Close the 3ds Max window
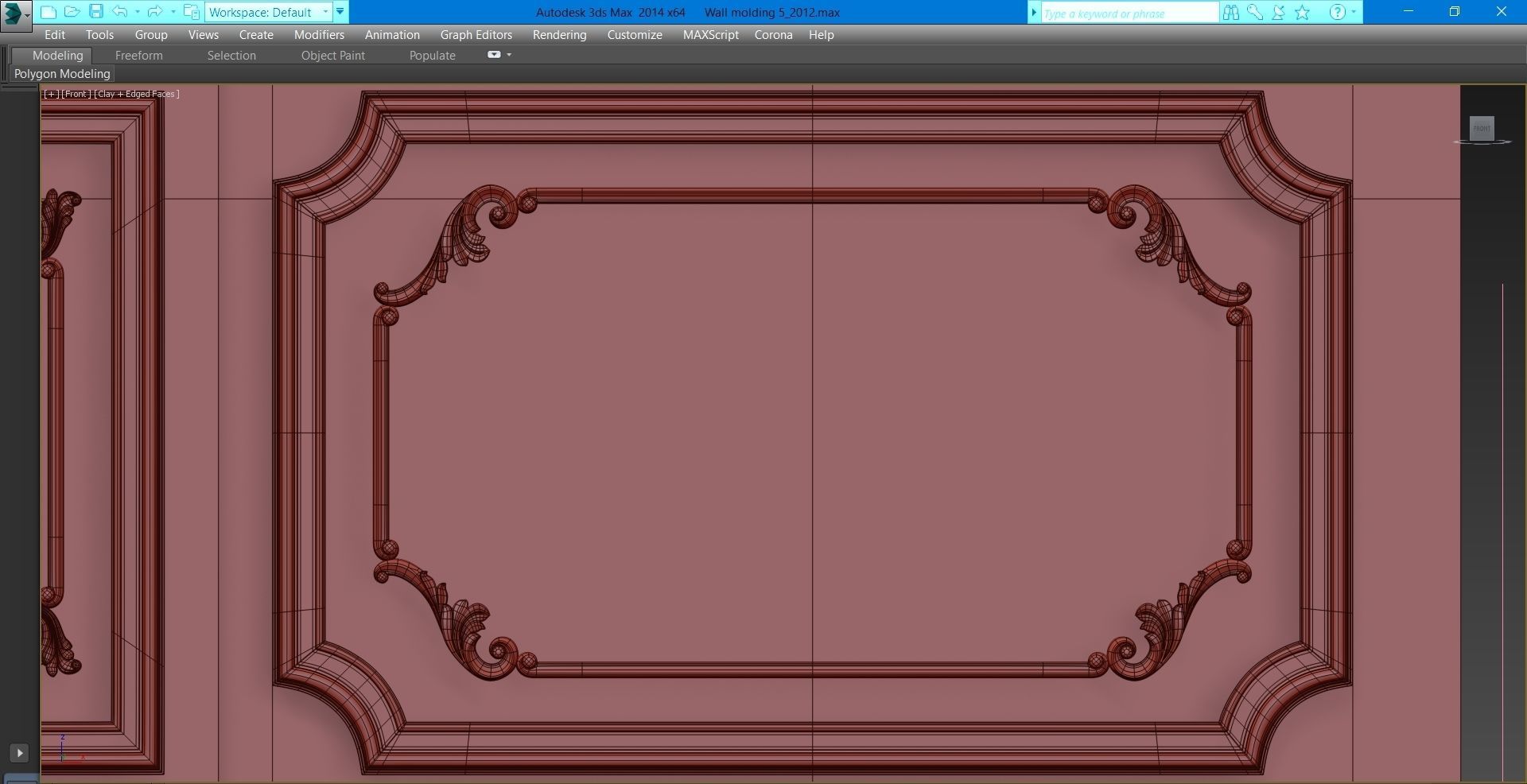1527x784 pixels. [1502, 11]
